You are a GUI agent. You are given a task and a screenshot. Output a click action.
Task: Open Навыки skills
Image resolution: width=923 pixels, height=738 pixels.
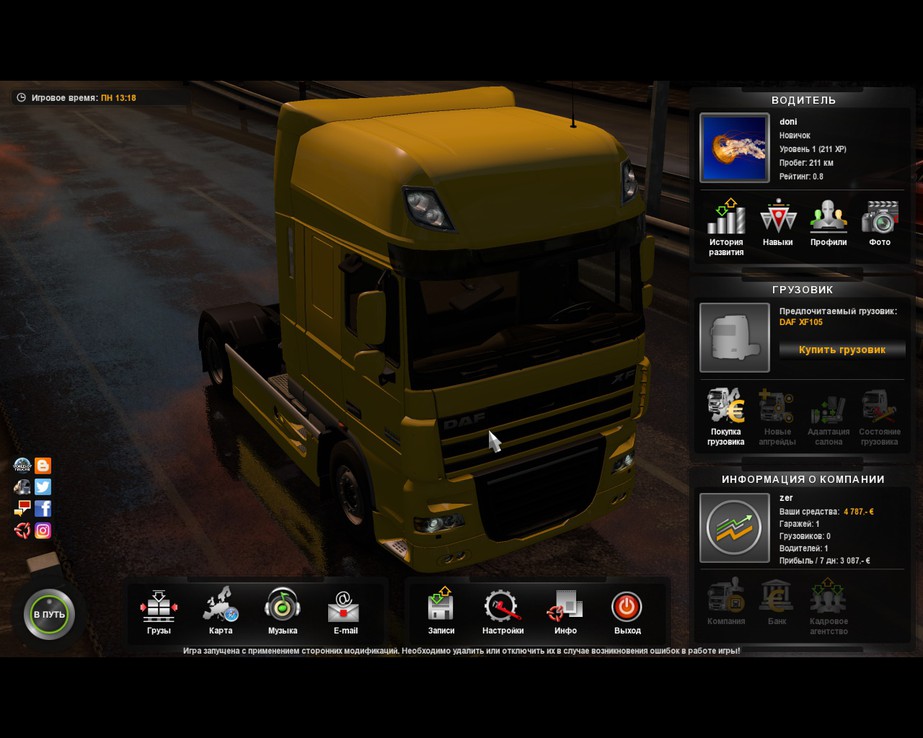click(x=778, y=222)
